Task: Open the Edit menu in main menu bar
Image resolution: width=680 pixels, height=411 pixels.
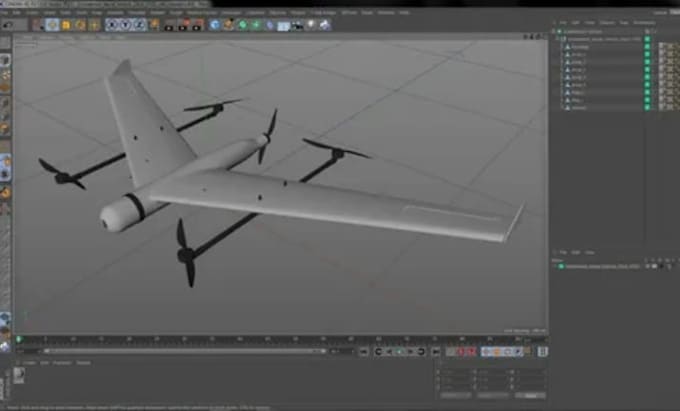Action: point(16,13)
